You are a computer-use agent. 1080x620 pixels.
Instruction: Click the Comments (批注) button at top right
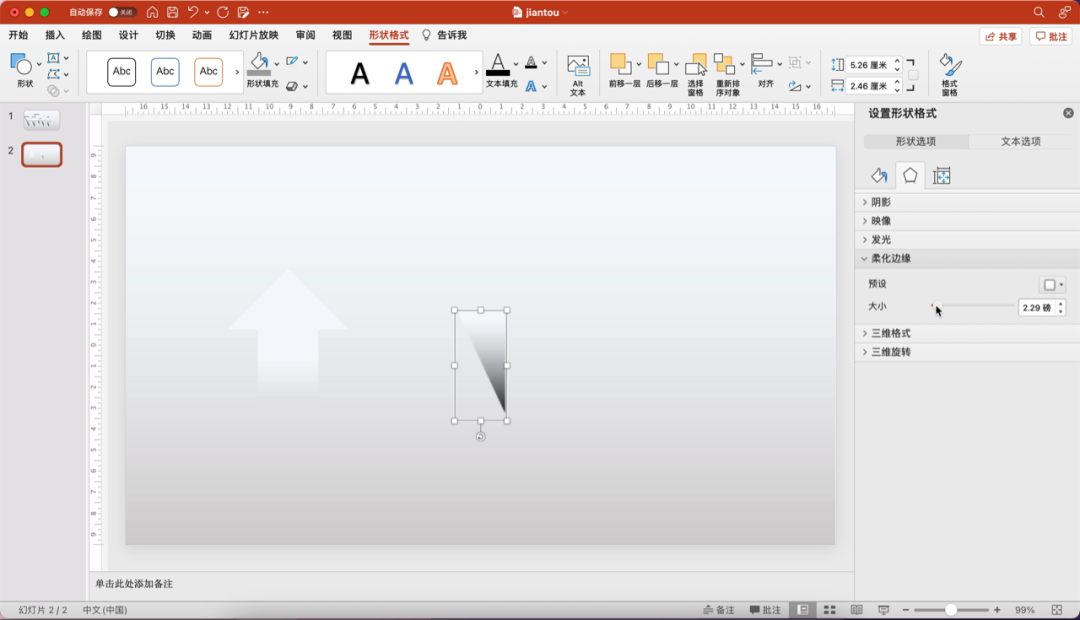click(1052, 37)
